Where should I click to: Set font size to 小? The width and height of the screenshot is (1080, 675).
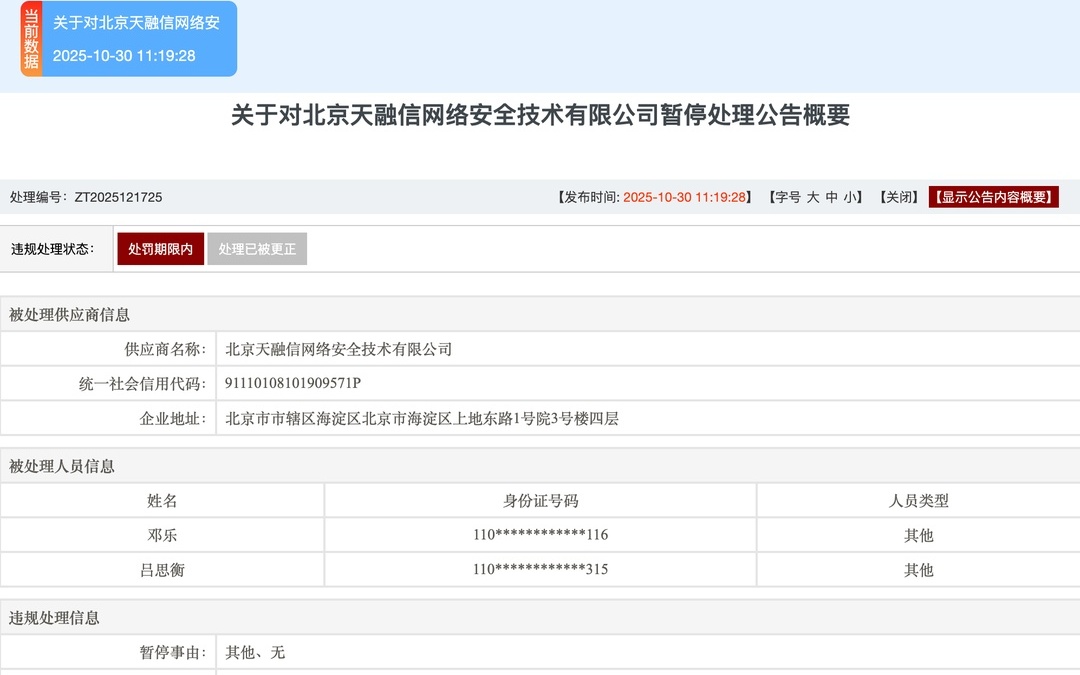849,198
